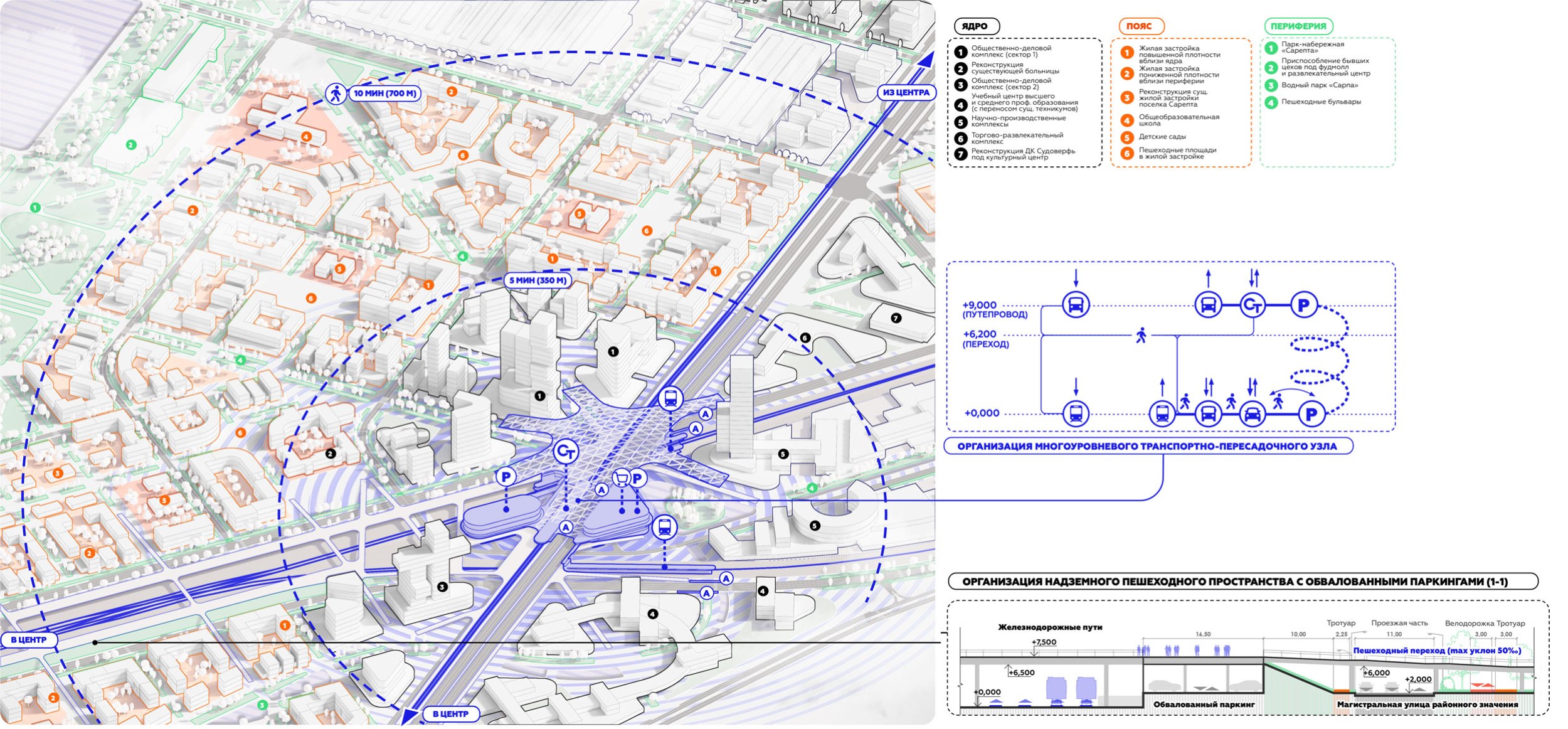Click the P parking icon on +0,000 level

tap(1311, 414)
